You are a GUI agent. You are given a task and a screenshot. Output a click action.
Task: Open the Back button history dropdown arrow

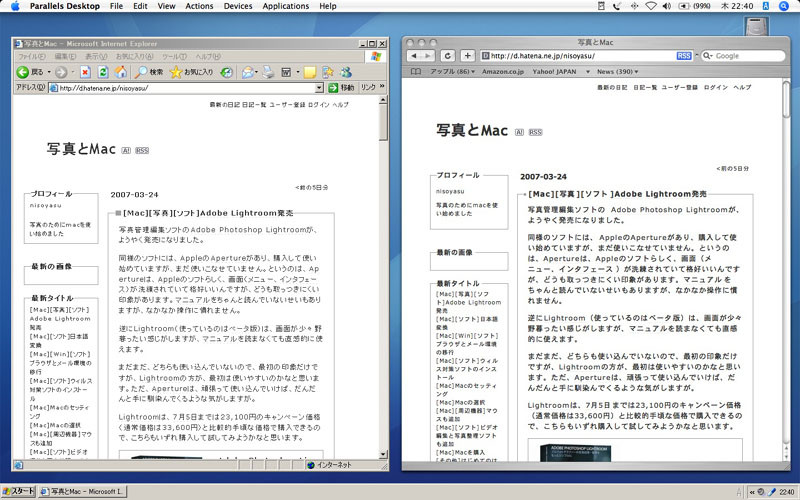pos(49,72)
